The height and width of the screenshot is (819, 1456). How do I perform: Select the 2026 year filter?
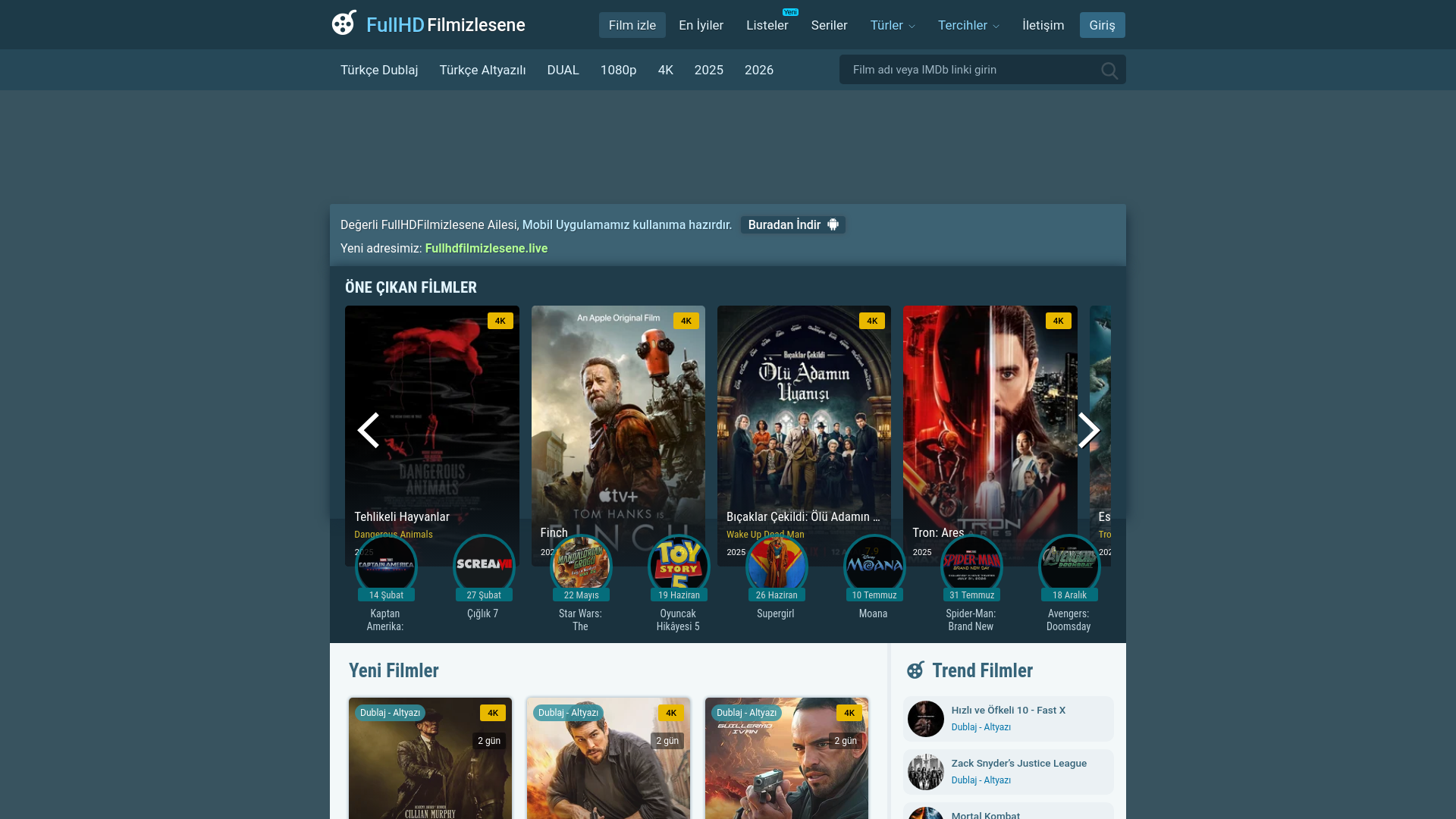click(759, 70)
